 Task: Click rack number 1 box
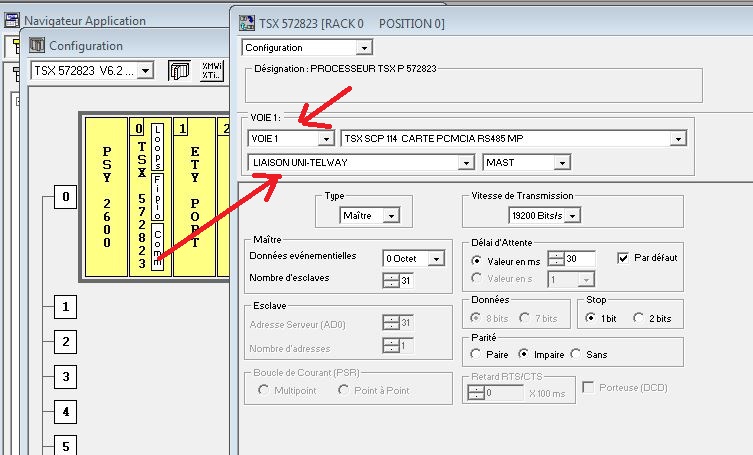(65, 307)
